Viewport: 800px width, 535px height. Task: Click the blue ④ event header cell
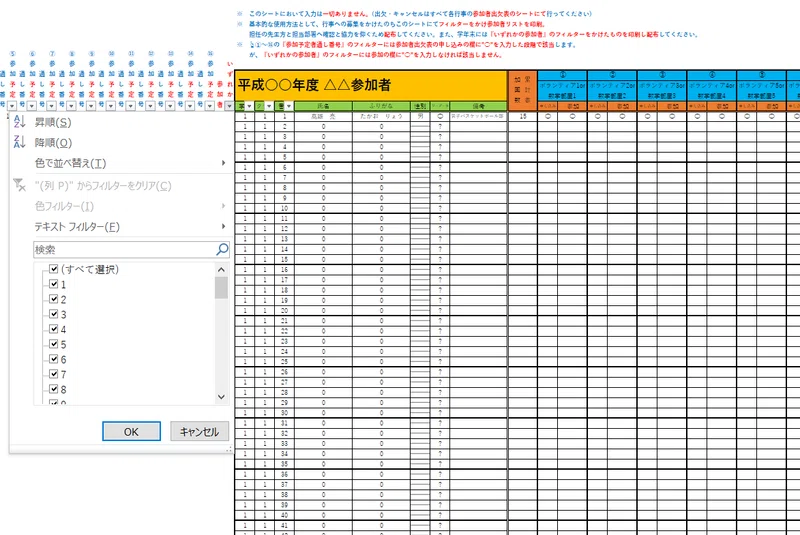(x=712, y=75)
